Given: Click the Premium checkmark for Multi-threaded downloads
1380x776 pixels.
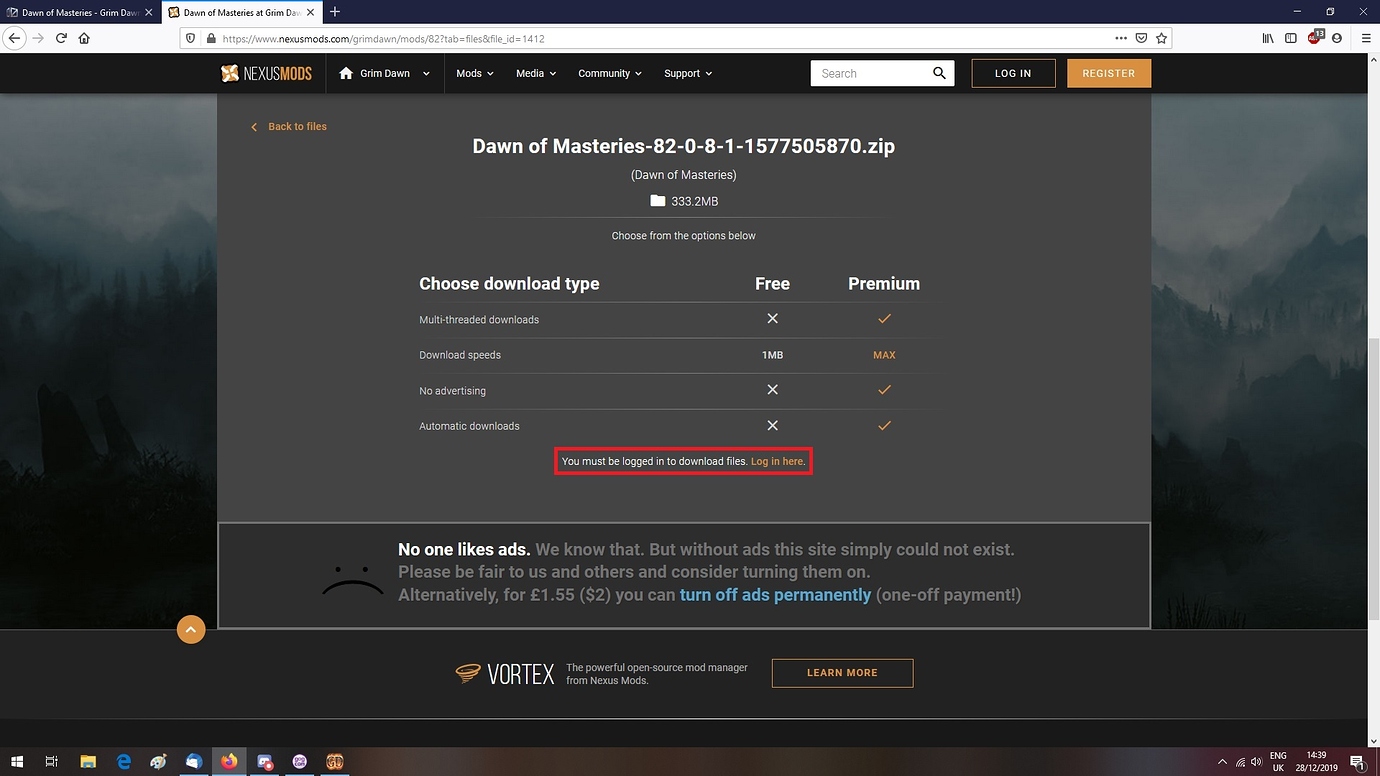Looking at the screenshot, I should pyautogui.click(x=884, y=318).
